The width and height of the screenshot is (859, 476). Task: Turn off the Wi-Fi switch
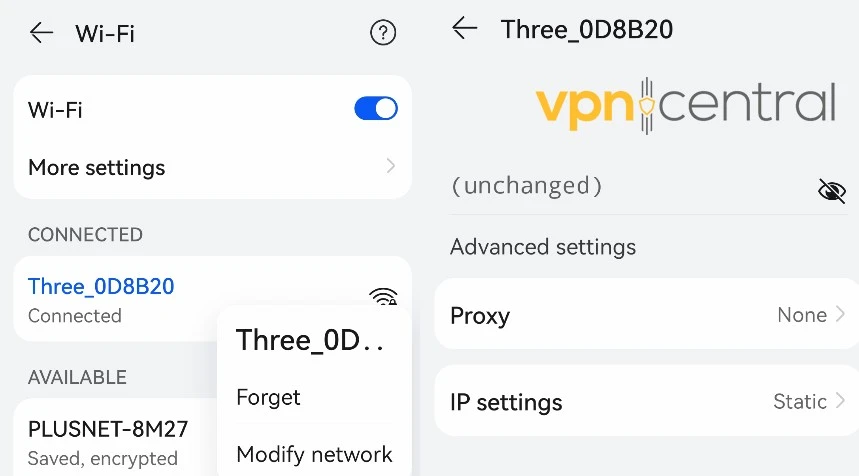pos(376,108)
